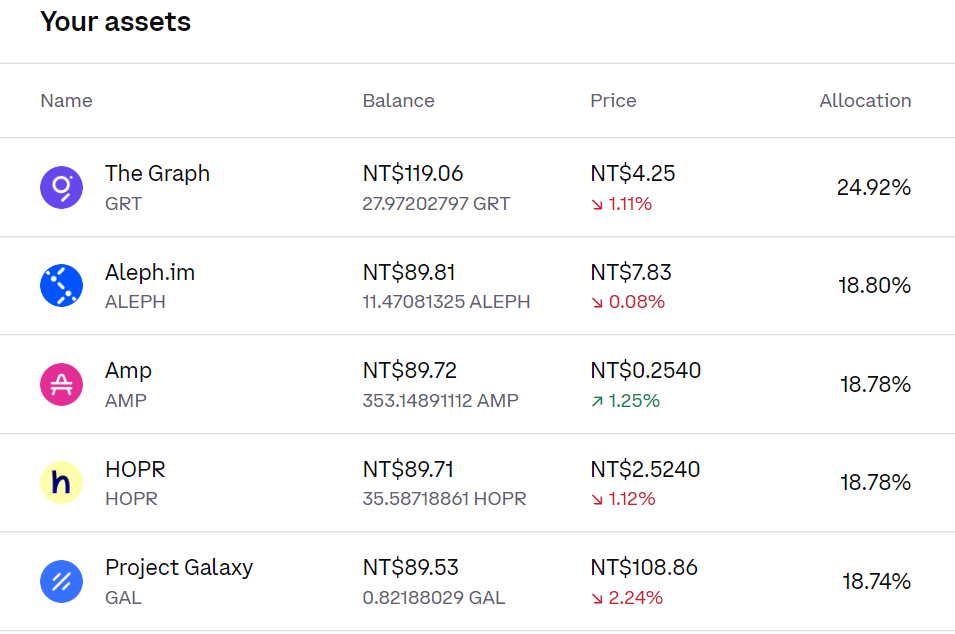Open the Amp asset name

point(129,370)
